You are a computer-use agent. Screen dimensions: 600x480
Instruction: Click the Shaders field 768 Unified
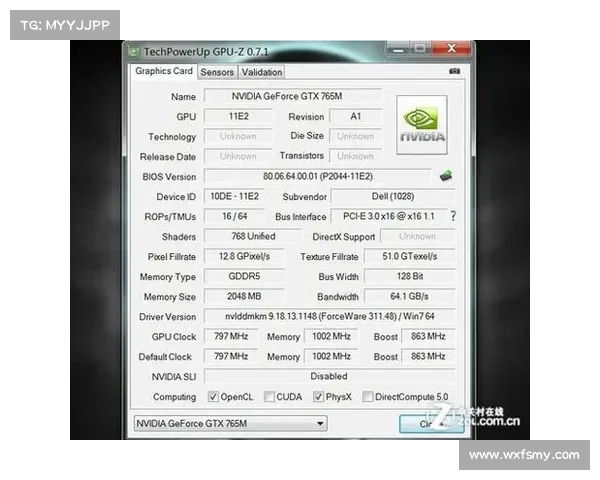point(253,236)
